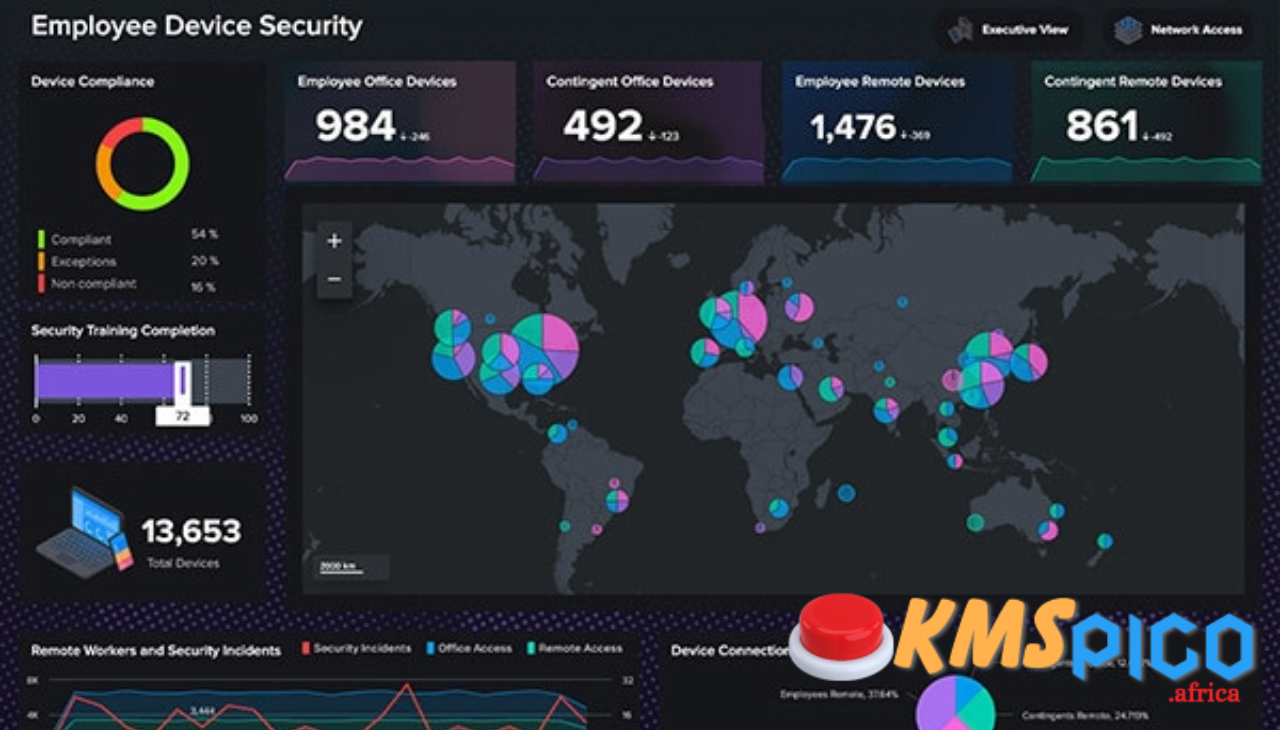Select the green Compliant legend marker
1280x730 pixels.
(41, 239)
